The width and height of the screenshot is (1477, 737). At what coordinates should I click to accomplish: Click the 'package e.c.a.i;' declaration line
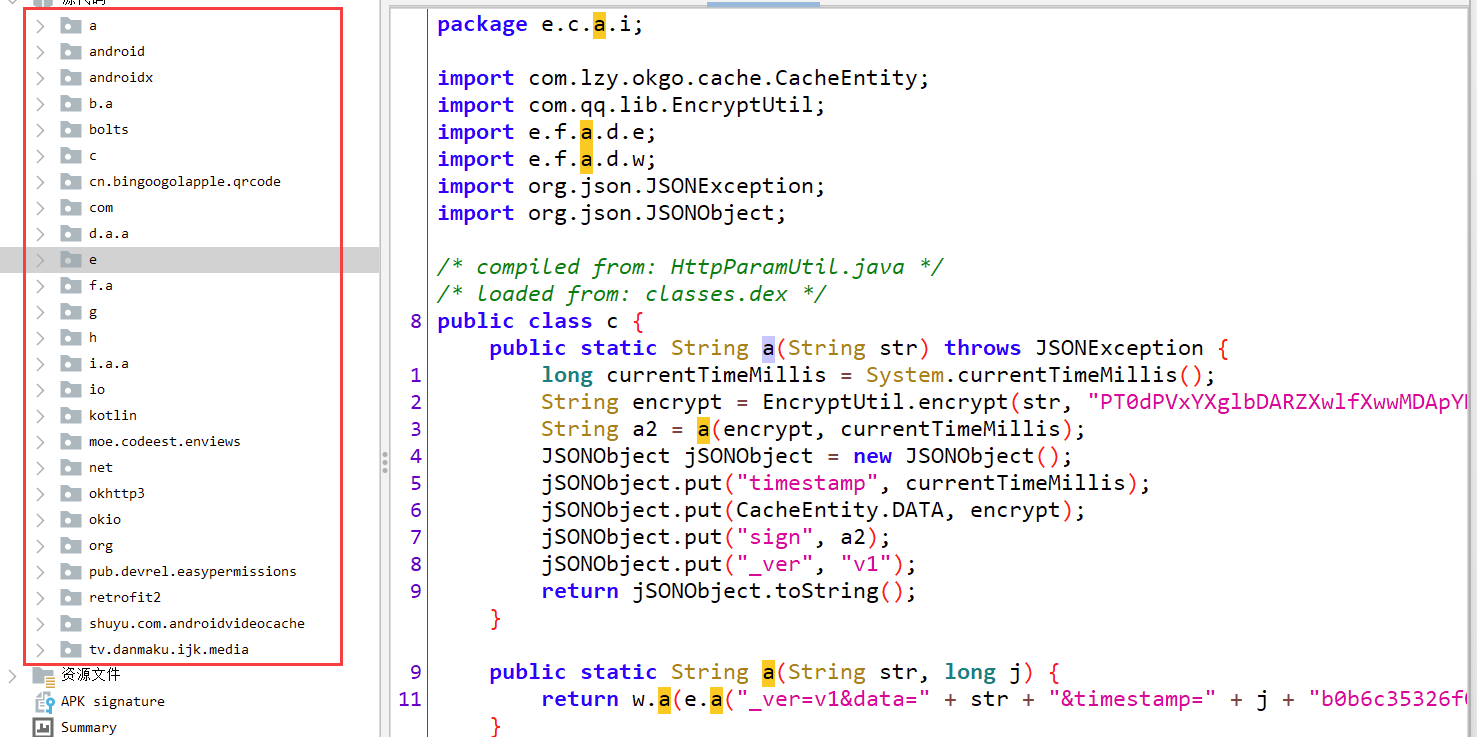click(x=540, y=24)
